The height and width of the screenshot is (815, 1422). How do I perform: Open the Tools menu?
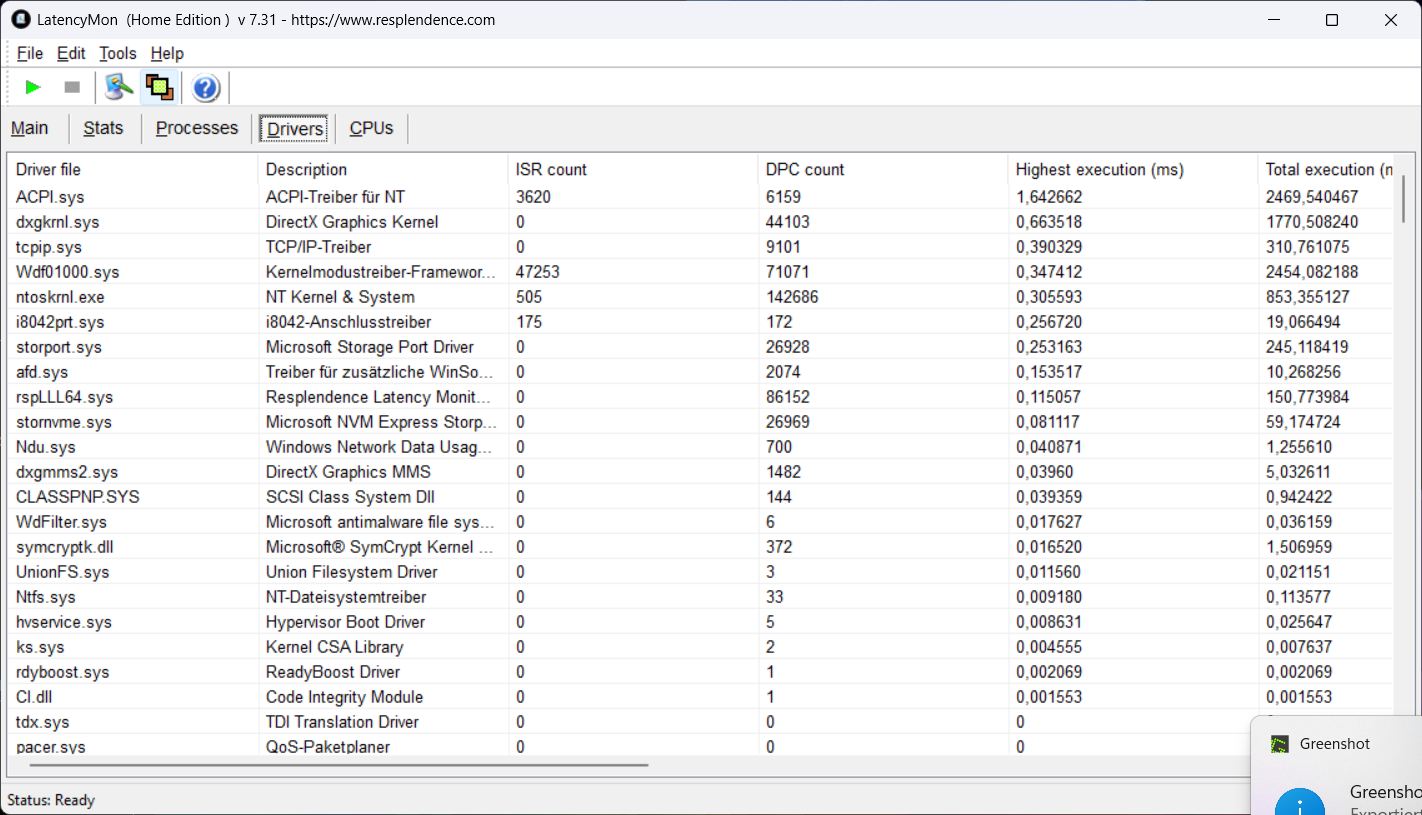118,53
